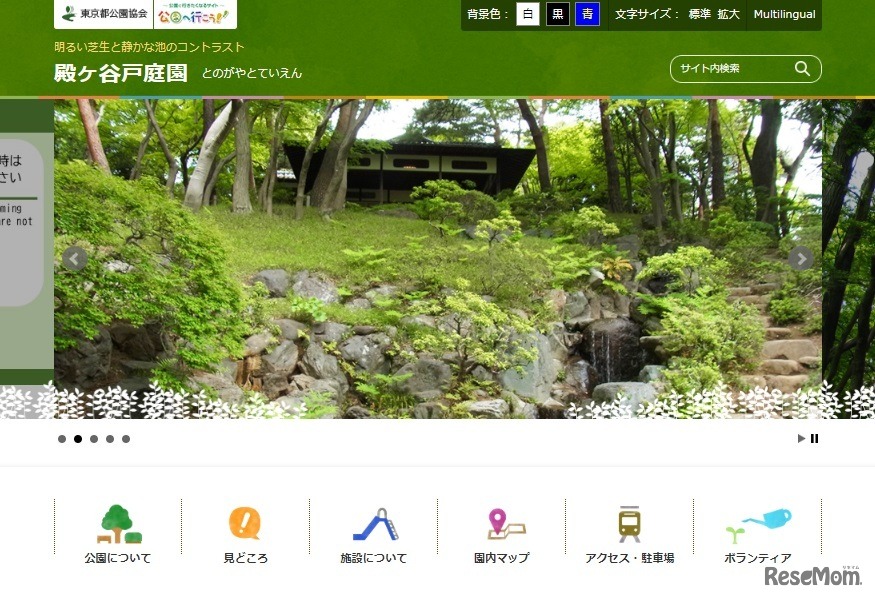The image size is (875, 599).
Task: Open the 公園へ行こう! banner logo
Action: click(195, 13)
